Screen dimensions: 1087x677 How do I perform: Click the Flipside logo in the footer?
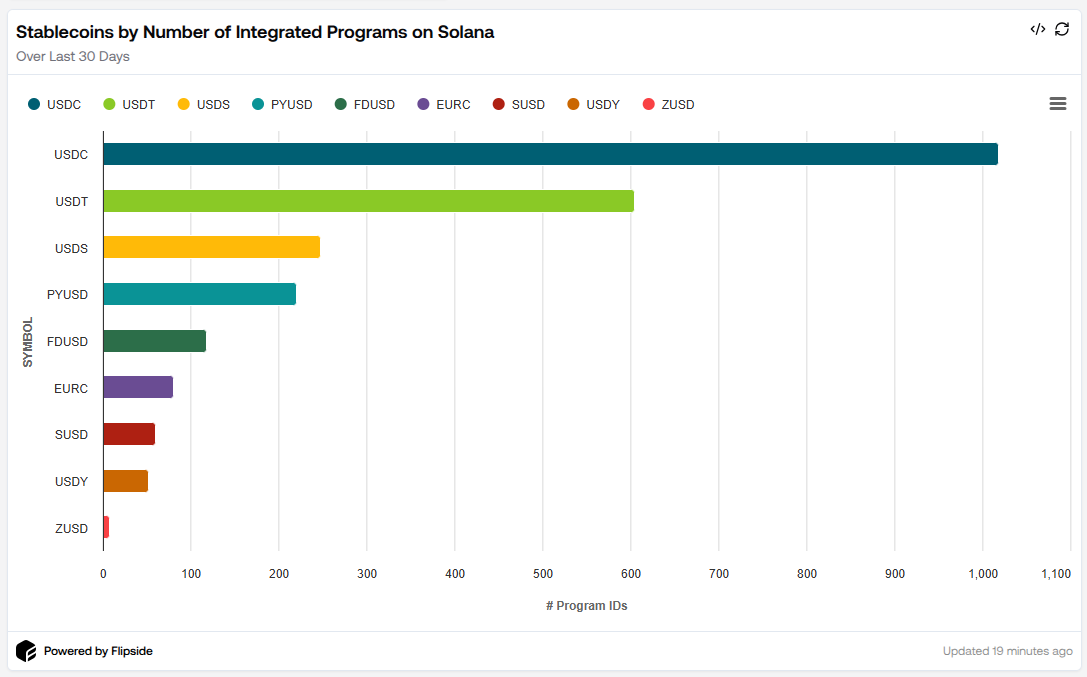pyautogui.click(x=25, y=650)
